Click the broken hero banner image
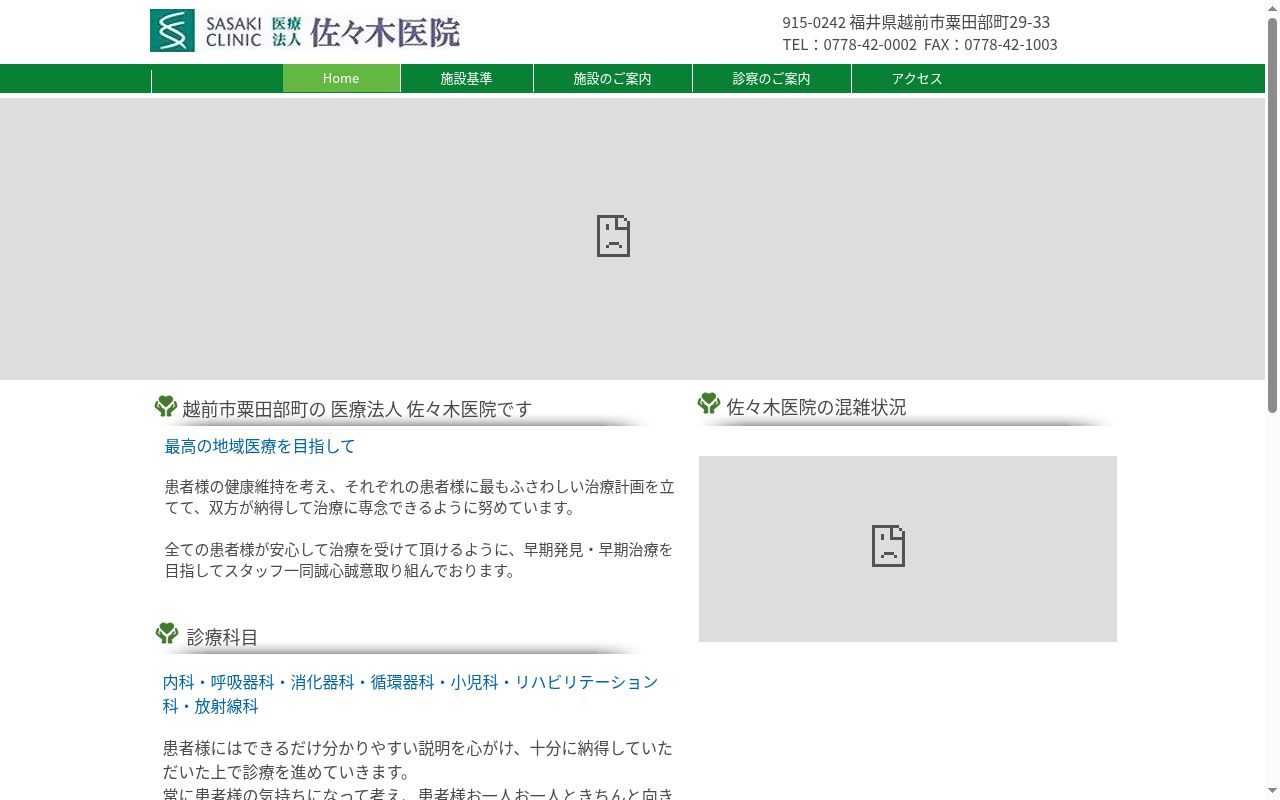 click(632, 238)
